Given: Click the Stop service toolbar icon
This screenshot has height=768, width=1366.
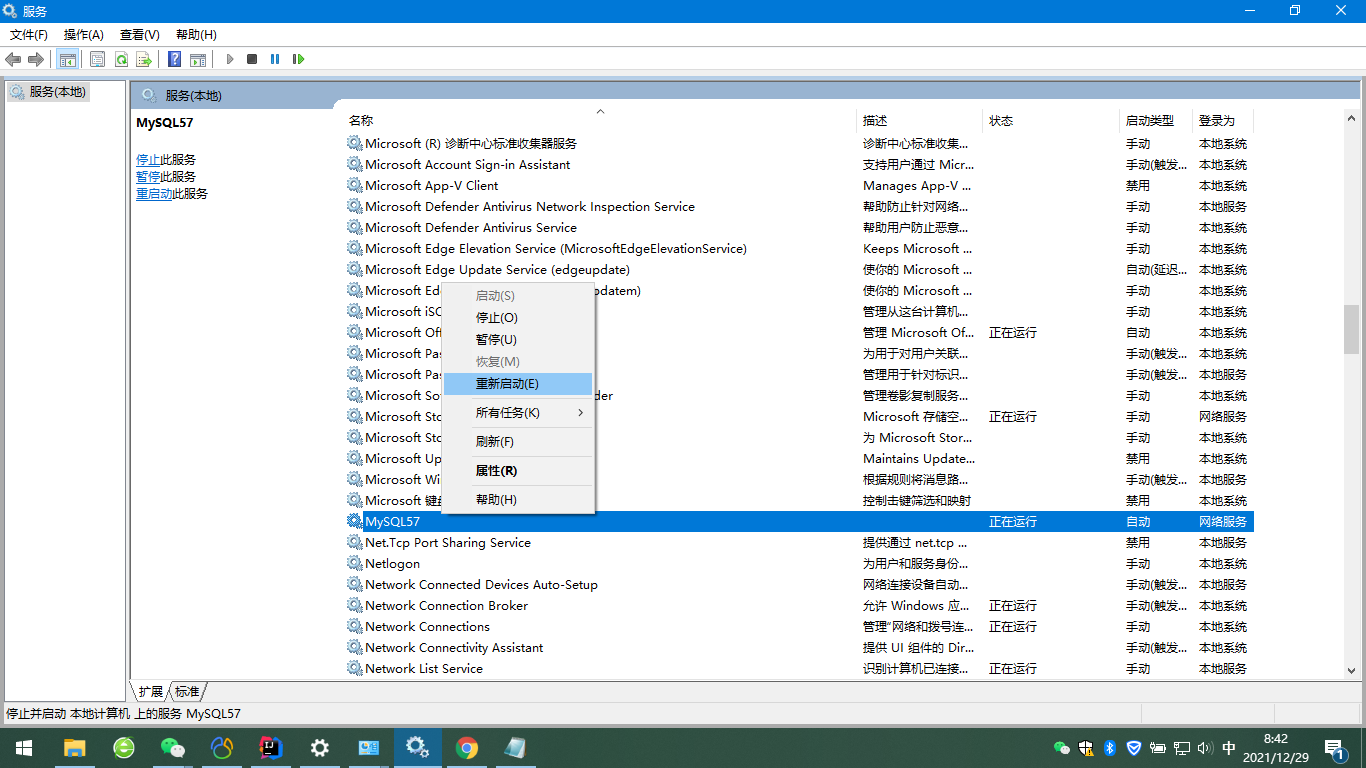Looking at the screenshot, I should pos(252,59).
